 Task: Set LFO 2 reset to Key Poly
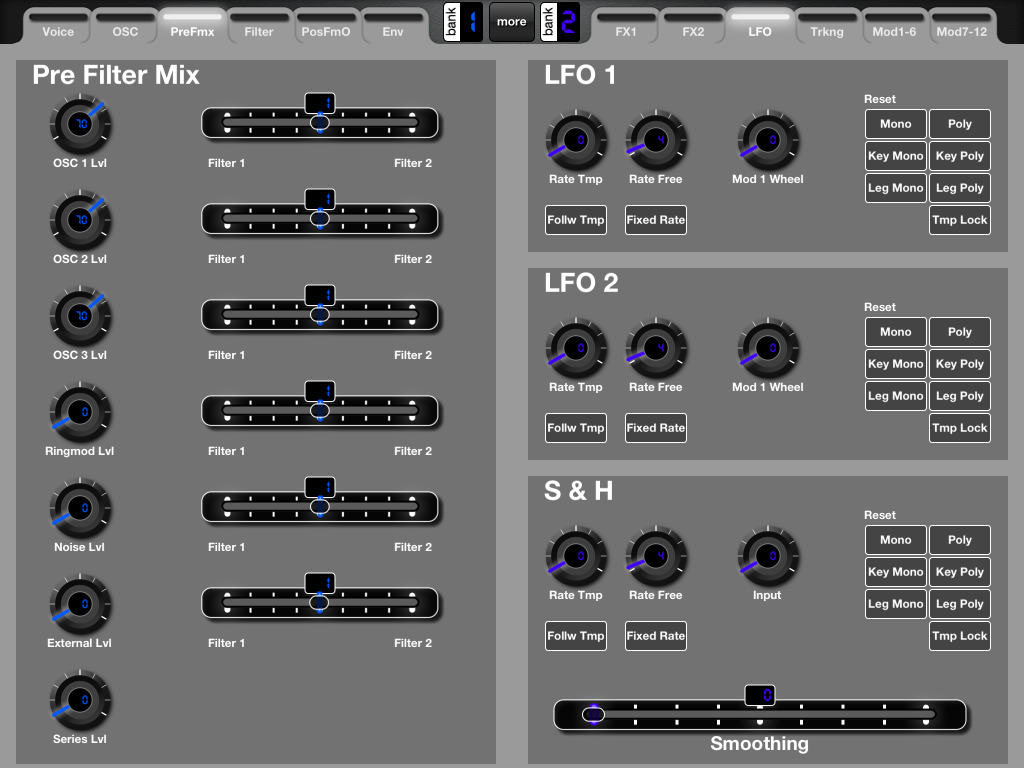(960, 364)
